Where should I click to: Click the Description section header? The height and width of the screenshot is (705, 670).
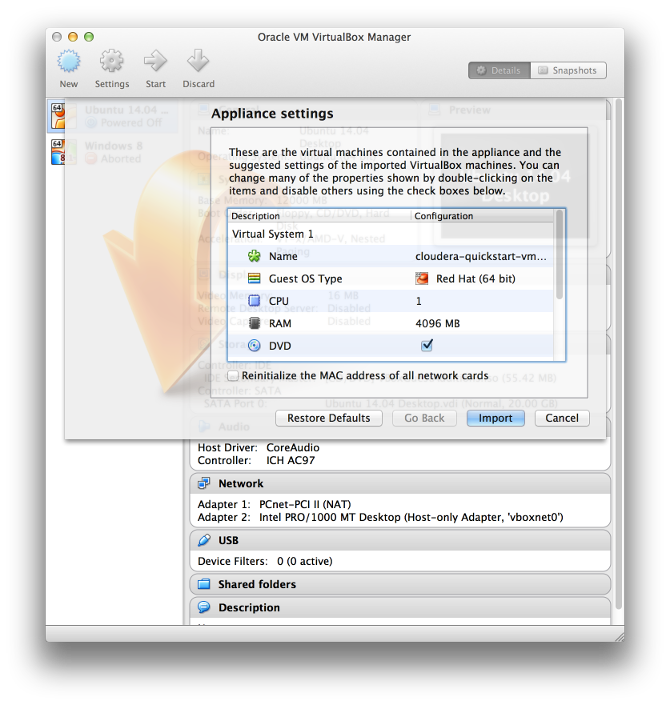click(400, 607)
